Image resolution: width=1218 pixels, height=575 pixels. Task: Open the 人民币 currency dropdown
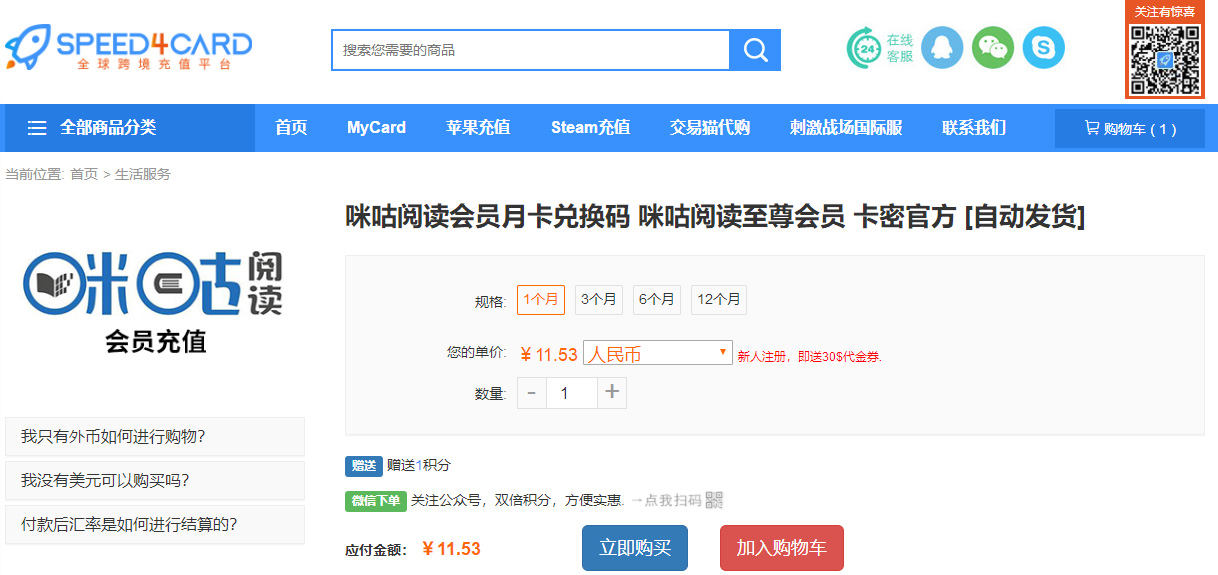coord(658,353)
